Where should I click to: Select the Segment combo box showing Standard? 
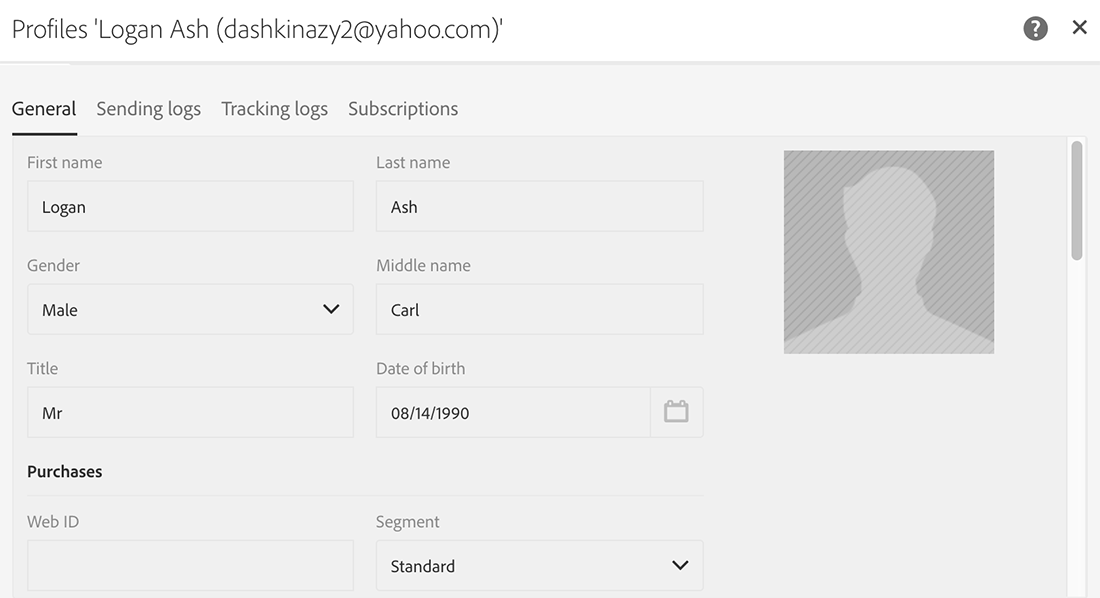(539, 566)
